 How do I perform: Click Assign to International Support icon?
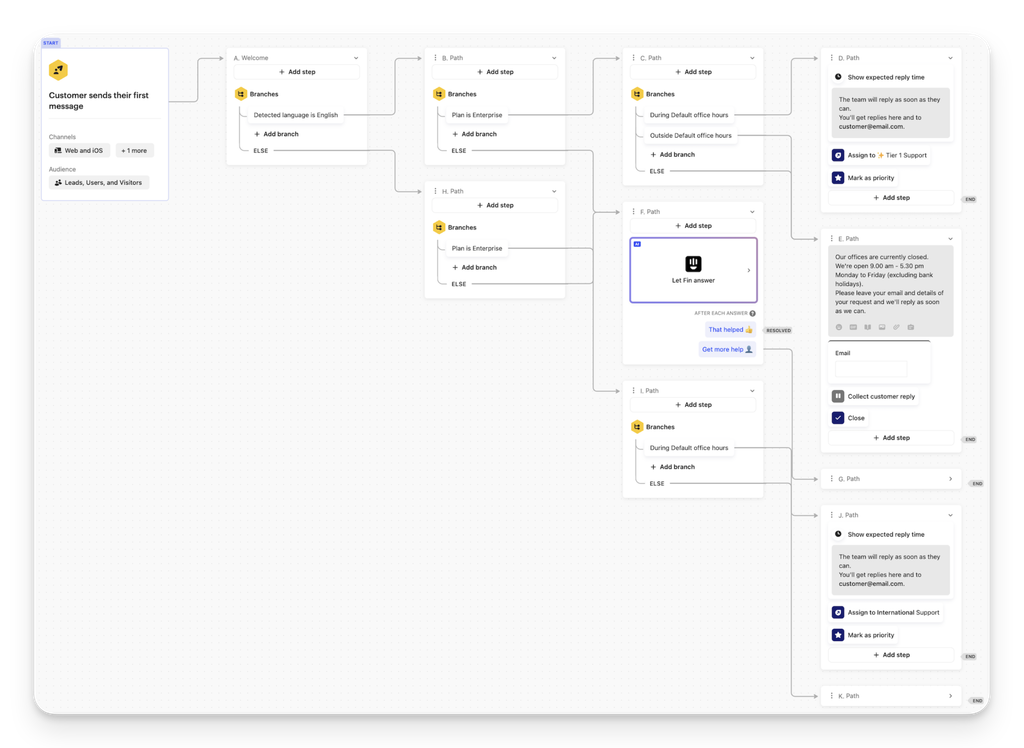(x=838, y=613)
